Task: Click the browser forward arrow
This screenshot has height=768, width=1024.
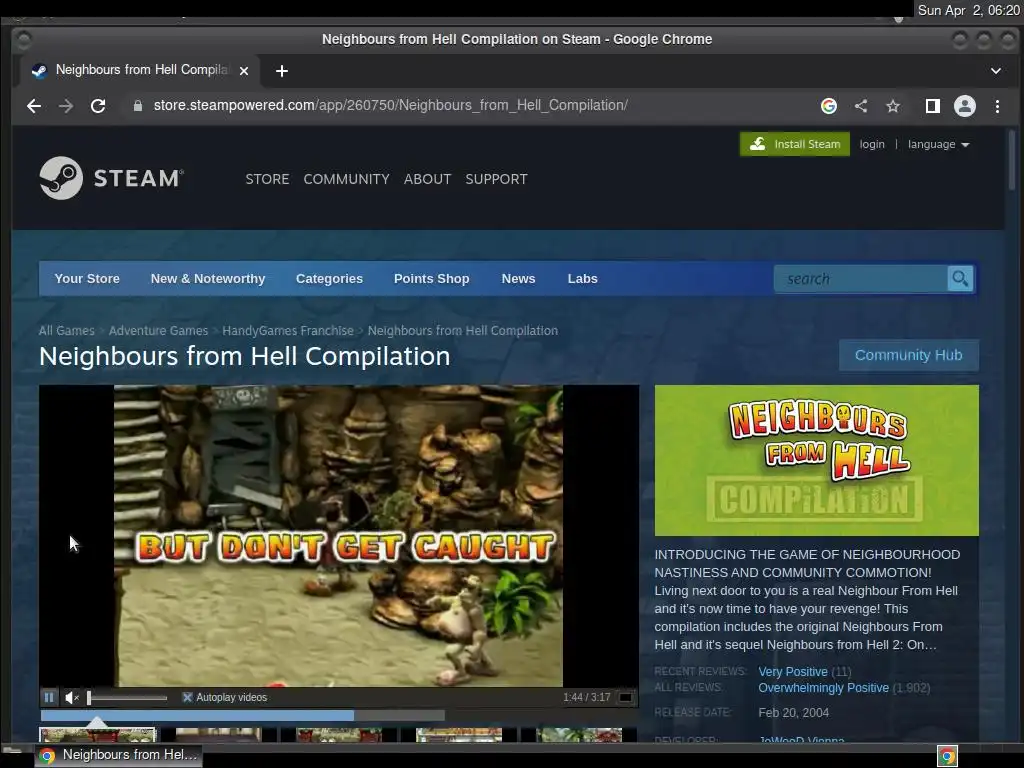Action: 66,106
